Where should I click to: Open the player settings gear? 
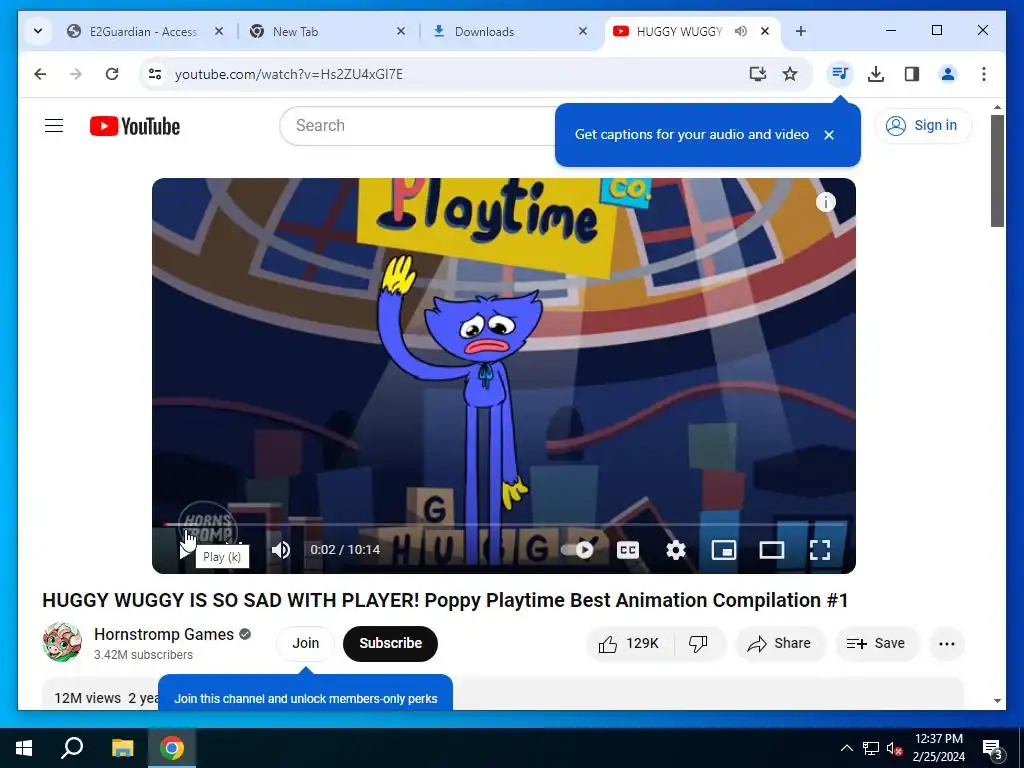click(x=676, y=550)
